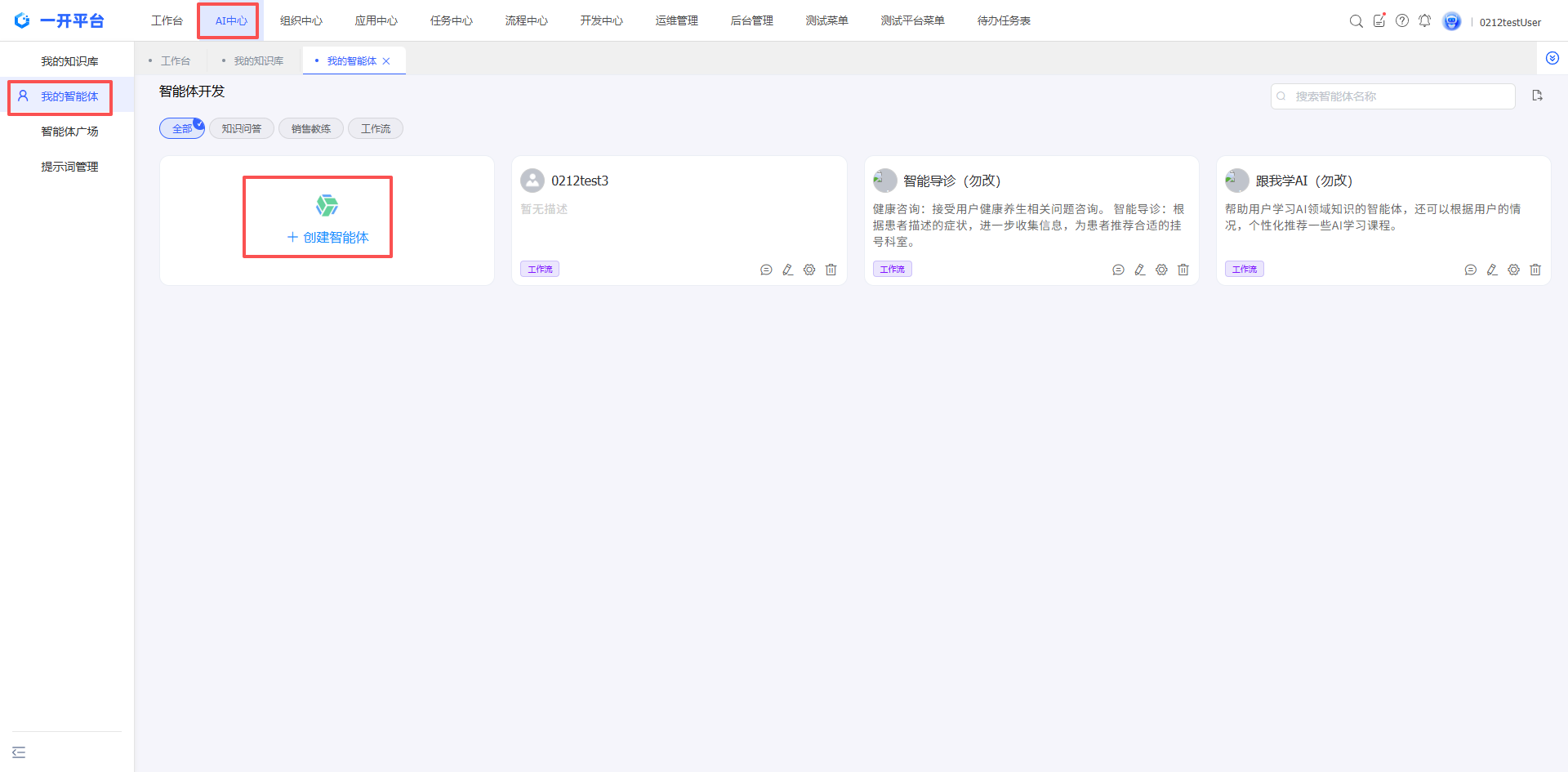Click the search magnifier in top bar
This screenshot has height=772, width=1568.
(1356, 21)
